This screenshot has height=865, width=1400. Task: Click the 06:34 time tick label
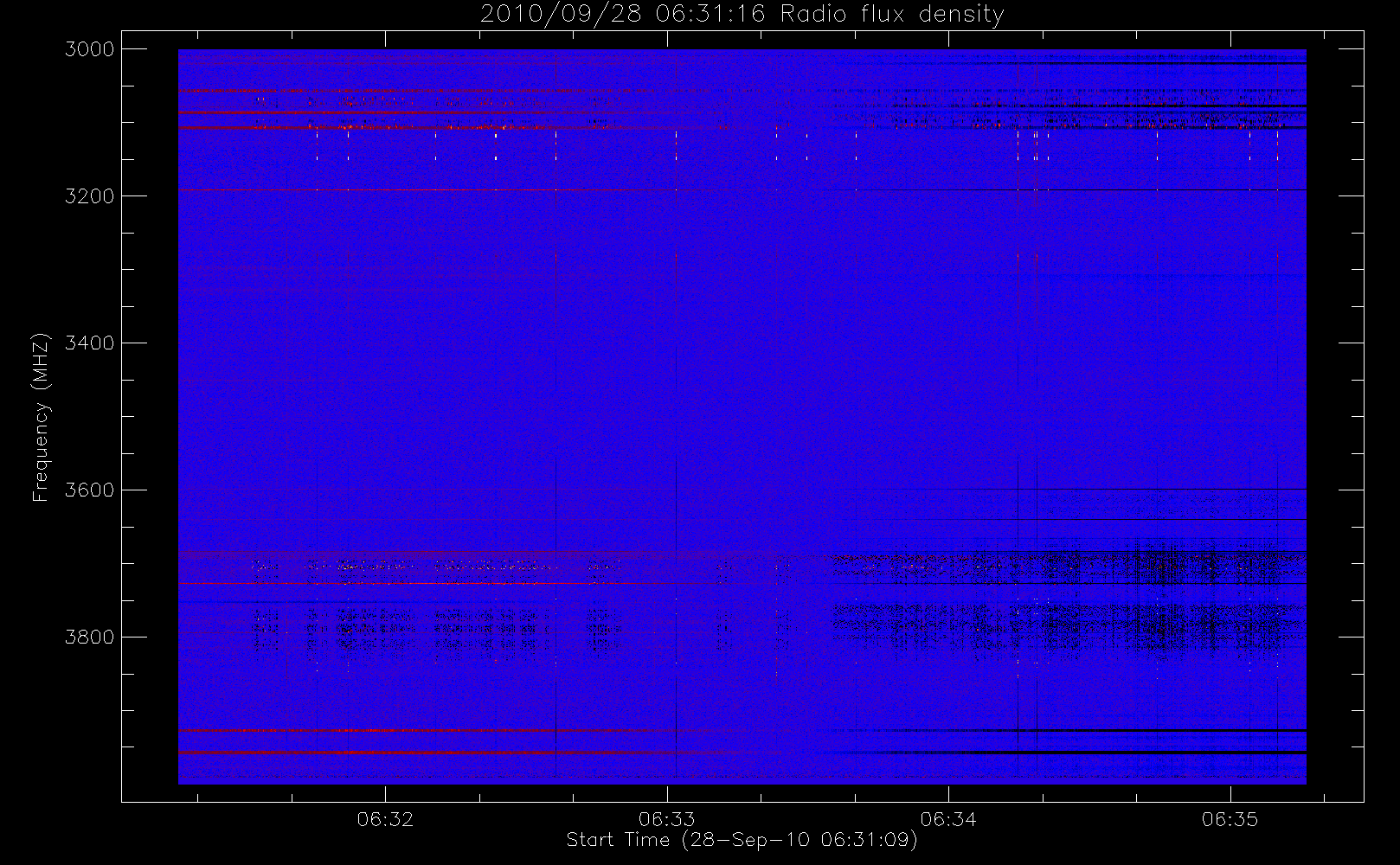pos(948,819)
